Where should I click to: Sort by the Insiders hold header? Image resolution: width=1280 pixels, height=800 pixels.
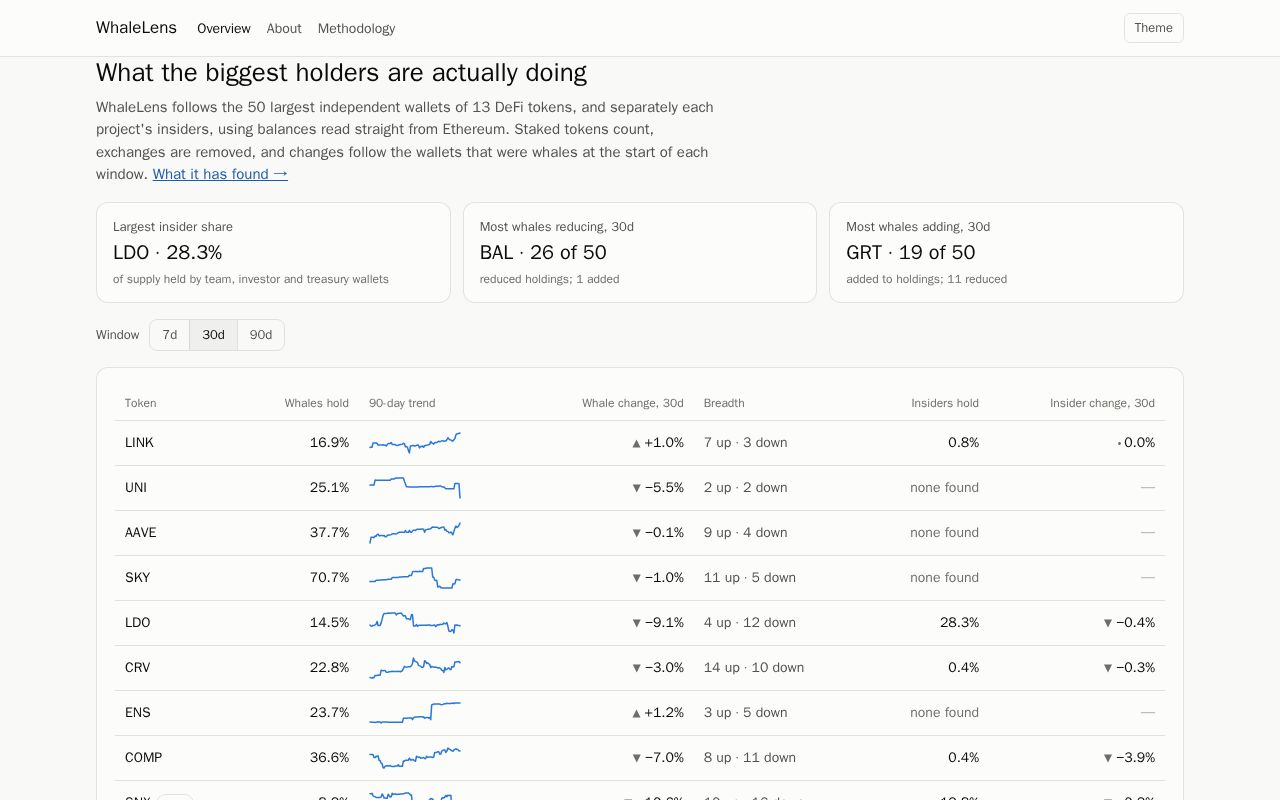click(945, 403)
